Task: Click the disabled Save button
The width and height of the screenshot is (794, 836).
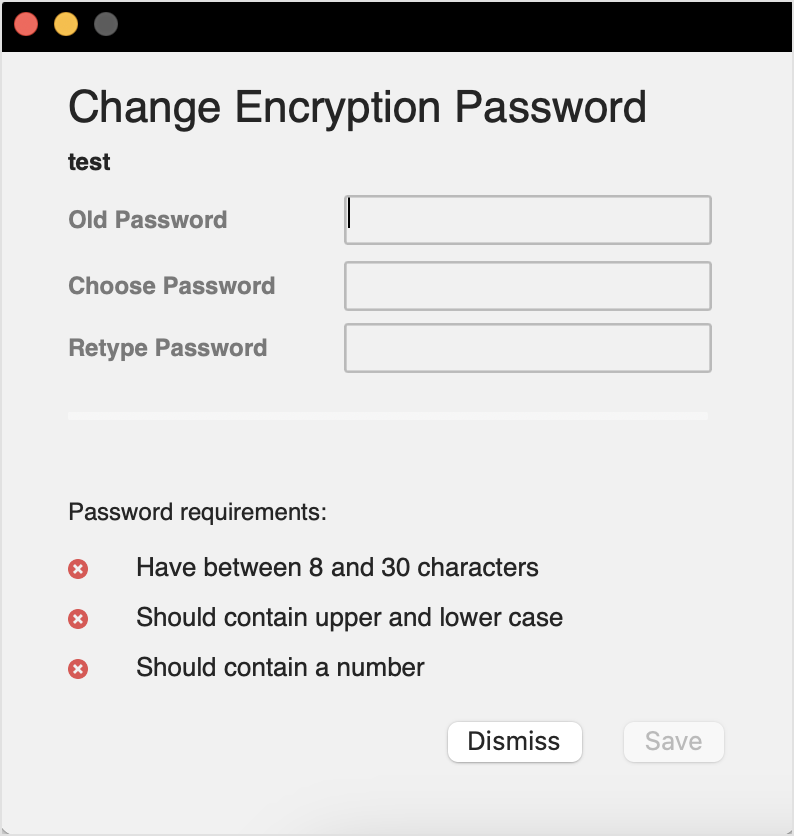Action: (673, 742)
